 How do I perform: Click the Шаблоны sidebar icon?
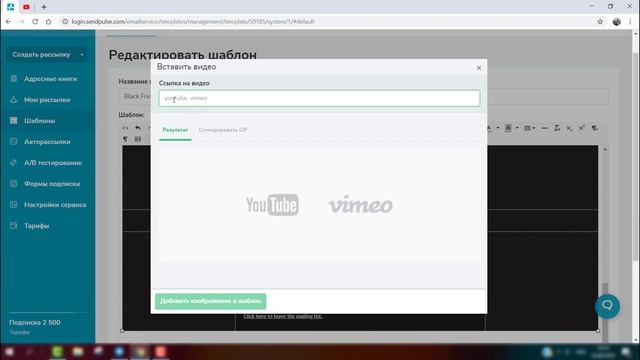click(x=13, y=120)
